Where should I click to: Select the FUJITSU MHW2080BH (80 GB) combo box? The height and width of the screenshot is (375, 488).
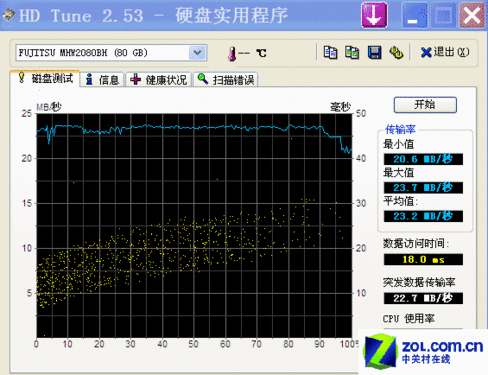coord(111,53)
